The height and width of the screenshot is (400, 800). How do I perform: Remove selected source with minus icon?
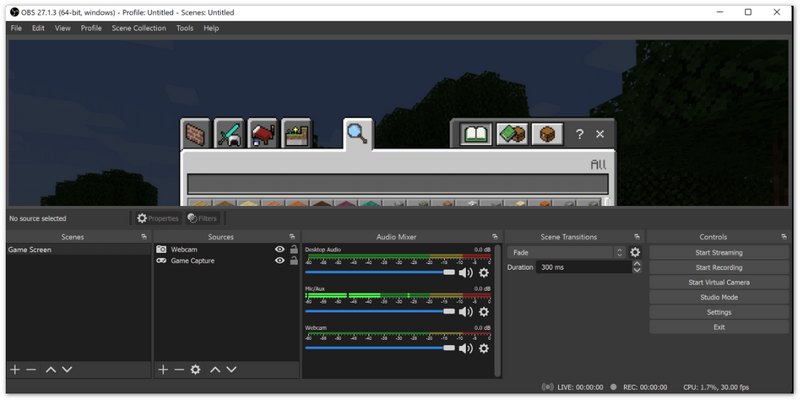tap(179, 370)
